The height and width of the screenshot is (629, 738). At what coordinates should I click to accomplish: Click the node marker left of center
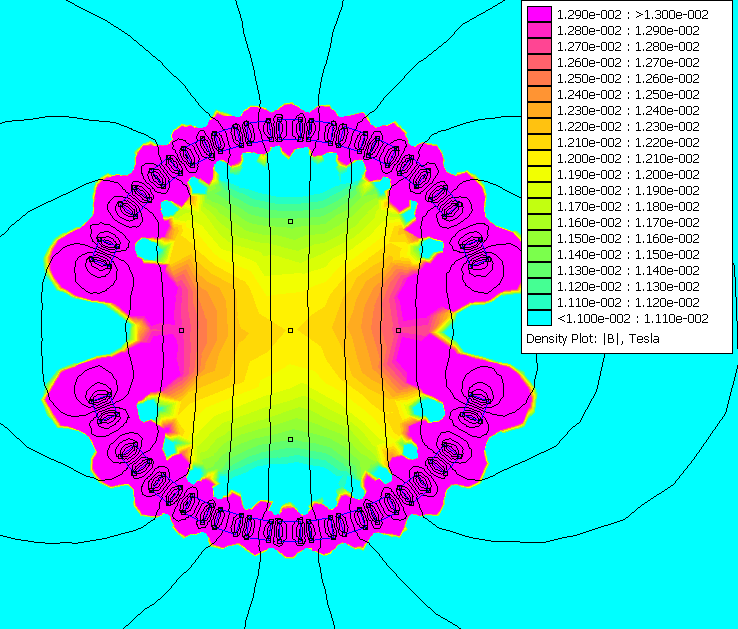181,330
